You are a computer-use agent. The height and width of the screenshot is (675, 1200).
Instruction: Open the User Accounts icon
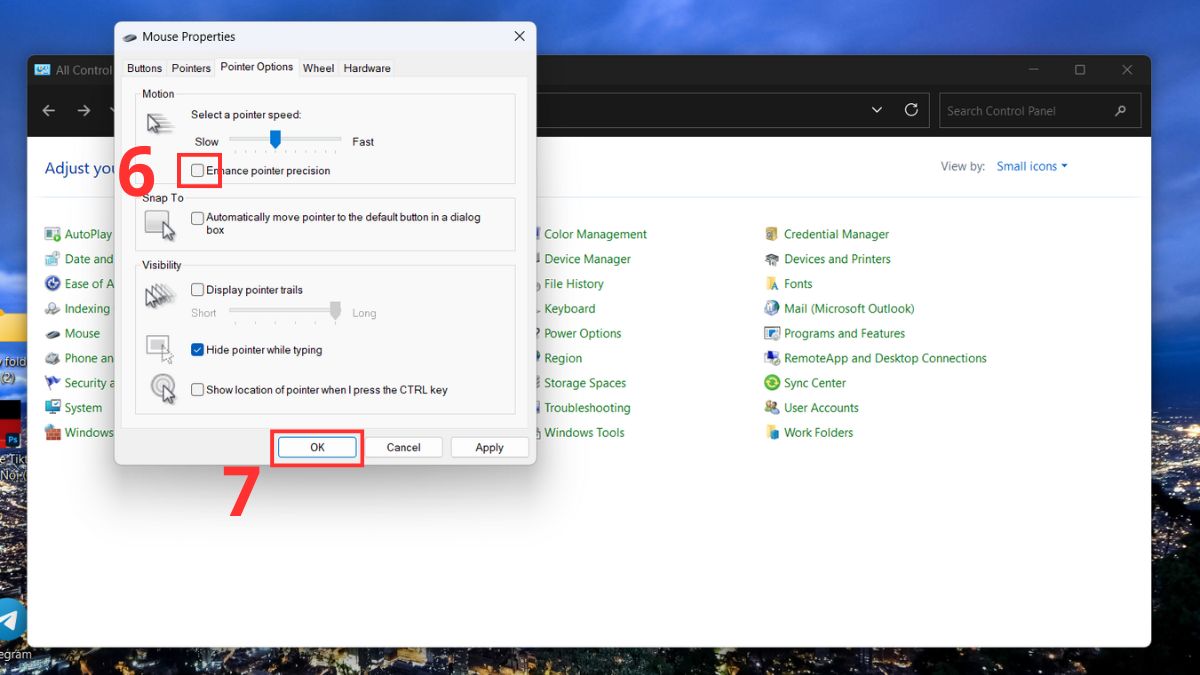(771, 408)
